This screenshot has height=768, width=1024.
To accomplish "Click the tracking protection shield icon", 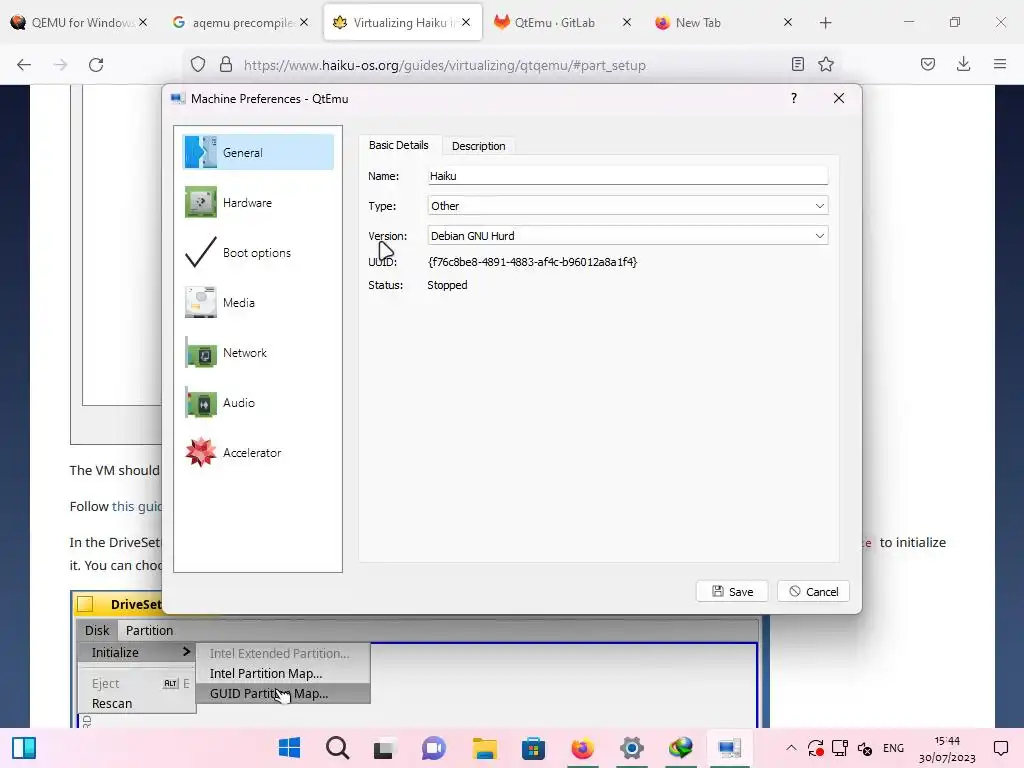I will [198, 64].
